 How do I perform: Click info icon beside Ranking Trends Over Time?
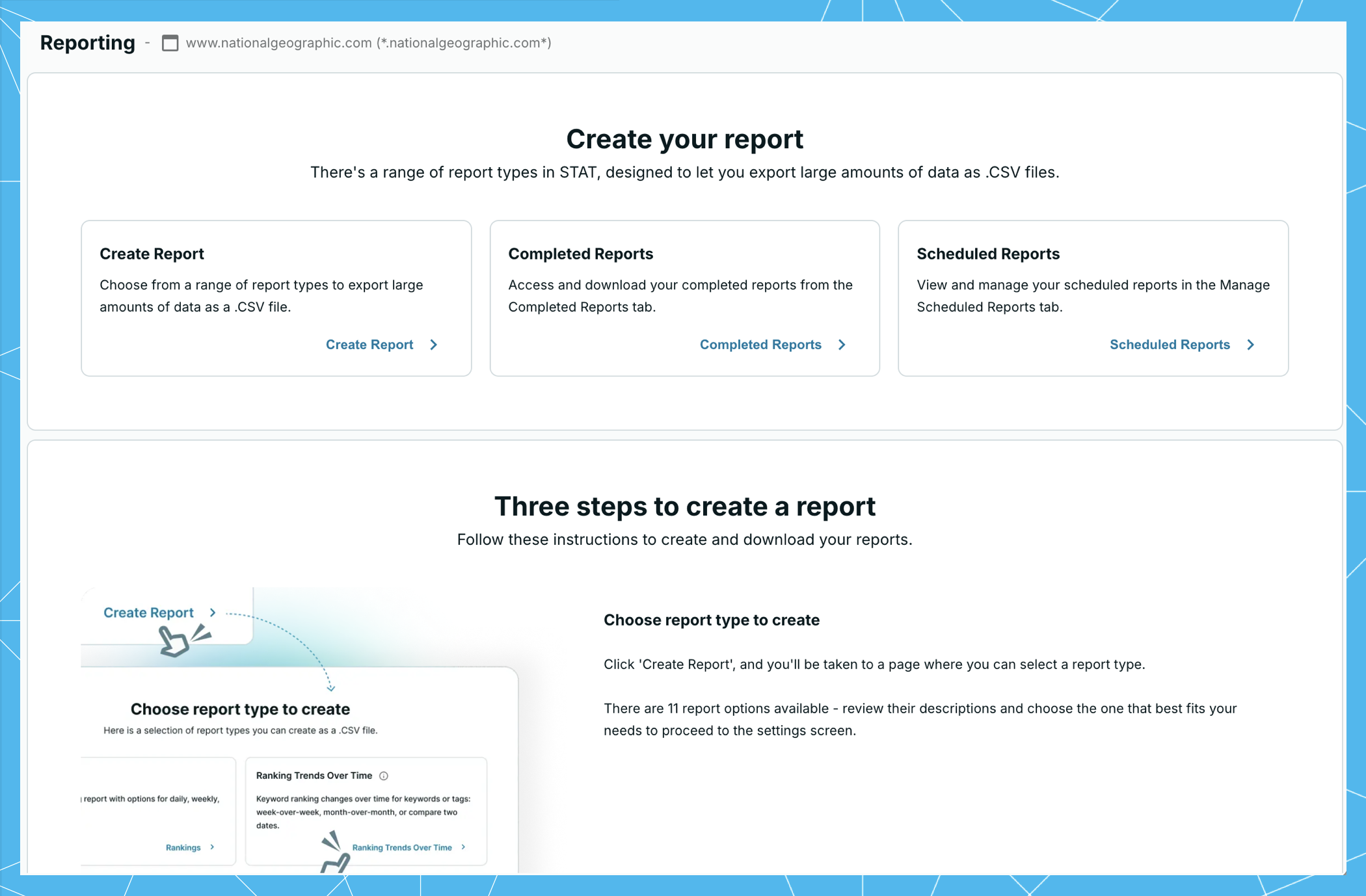click(x=384, y=776)
